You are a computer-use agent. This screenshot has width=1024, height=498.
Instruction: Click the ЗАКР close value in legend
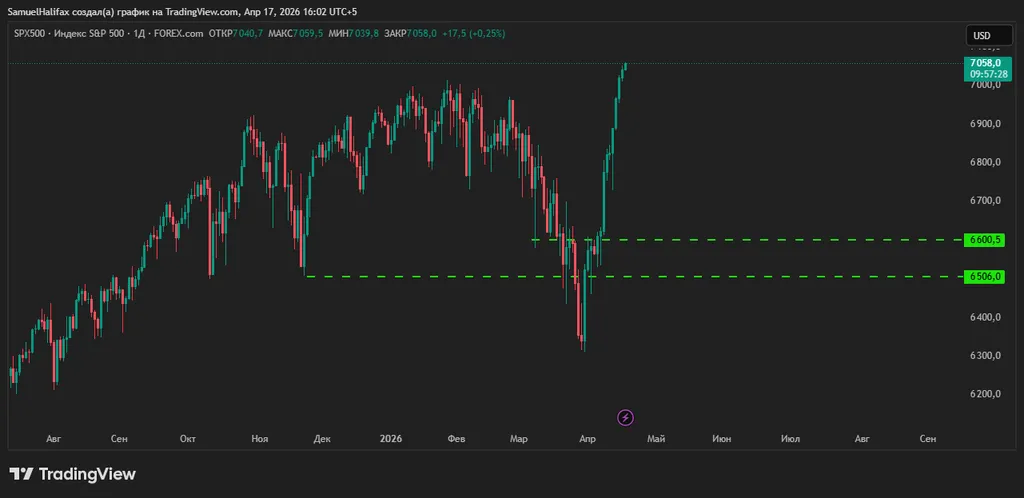(420, 34)
